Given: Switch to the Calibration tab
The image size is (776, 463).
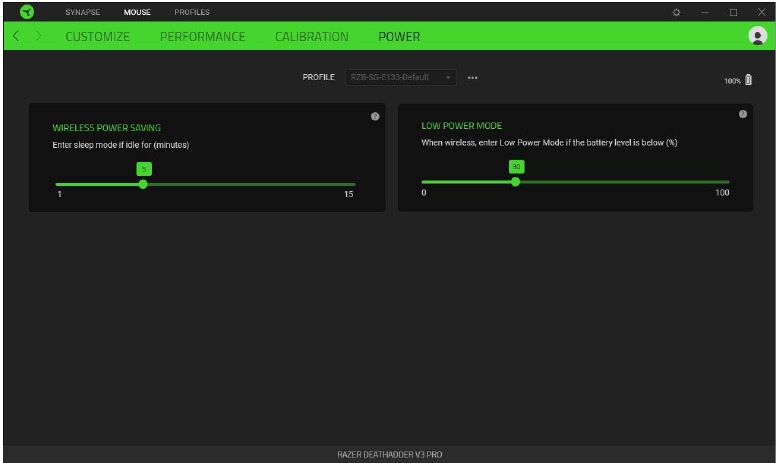Looking at the screenshot, I should point(312,36).
